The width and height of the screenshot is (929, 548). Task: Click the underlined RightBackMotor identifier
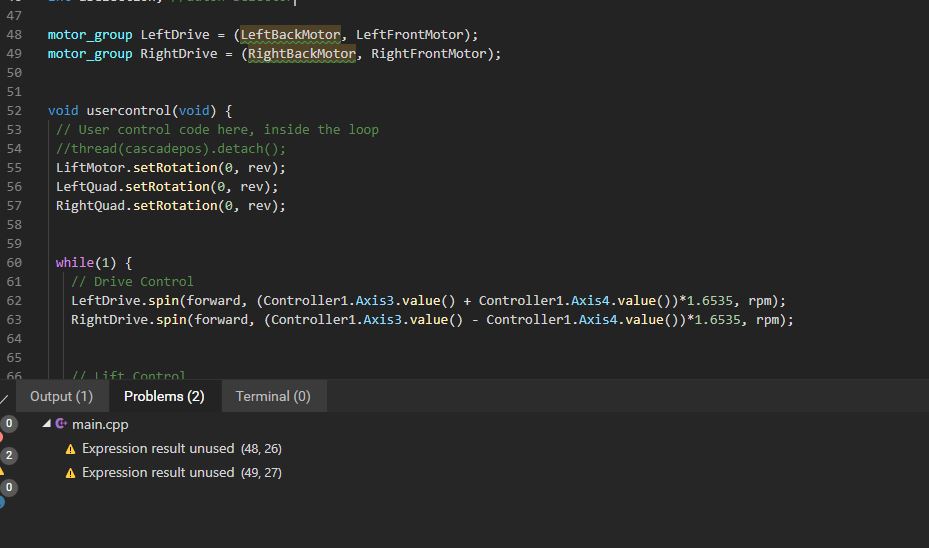301,54
